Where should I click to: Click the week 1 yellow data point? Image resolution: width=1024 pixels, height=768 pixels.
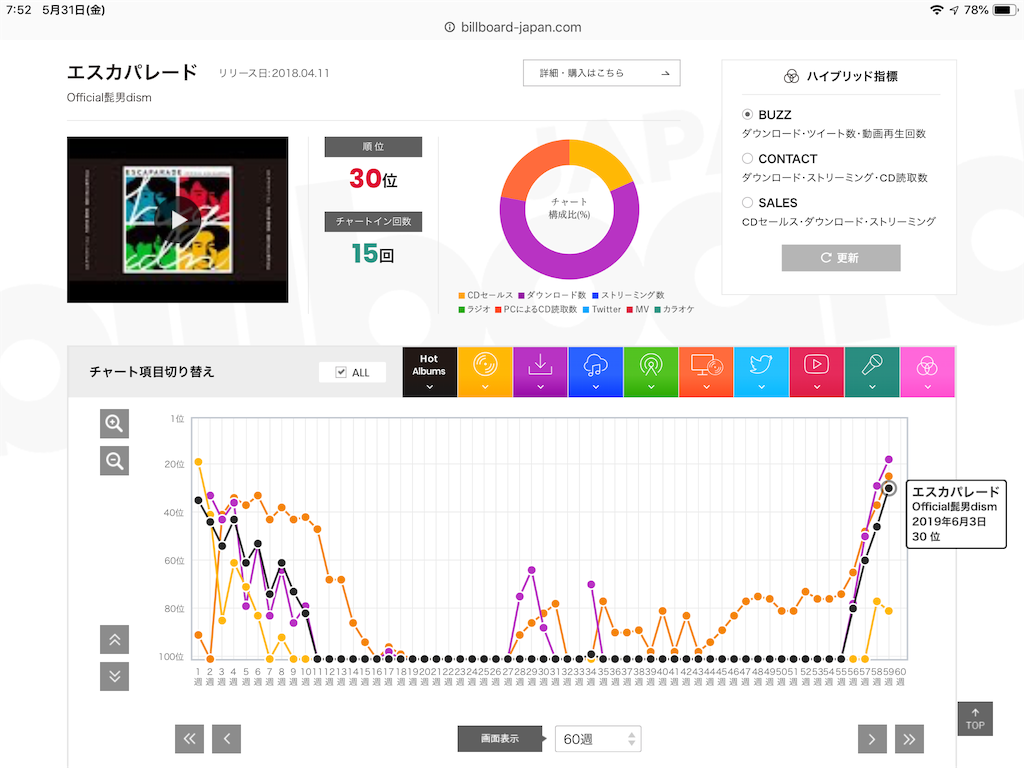tap(199, 462)
